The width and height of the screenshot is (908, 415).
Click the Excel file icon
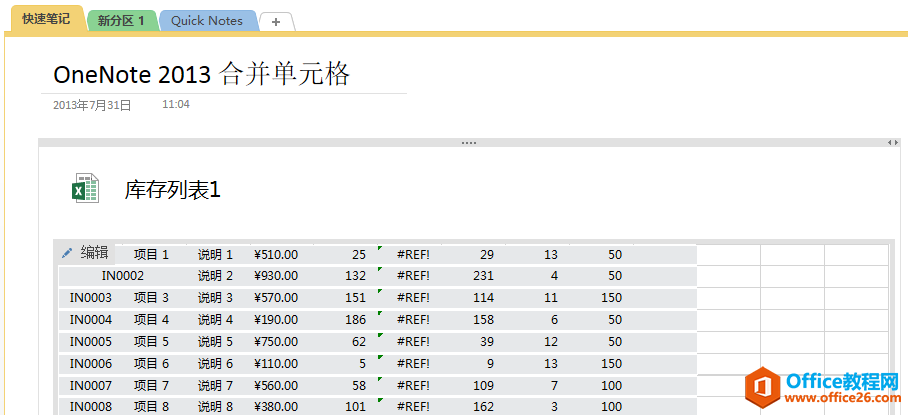85,189
